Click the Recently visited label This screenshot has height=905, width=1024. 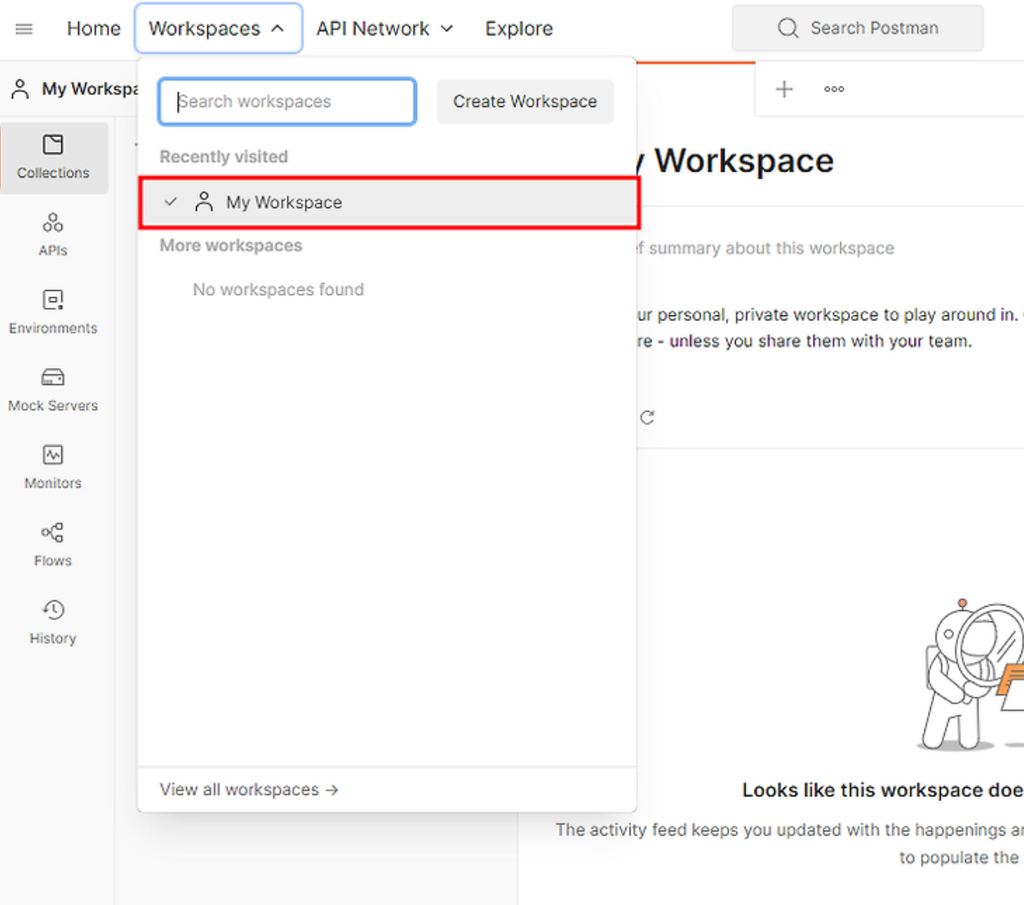[x=224, y=157]
